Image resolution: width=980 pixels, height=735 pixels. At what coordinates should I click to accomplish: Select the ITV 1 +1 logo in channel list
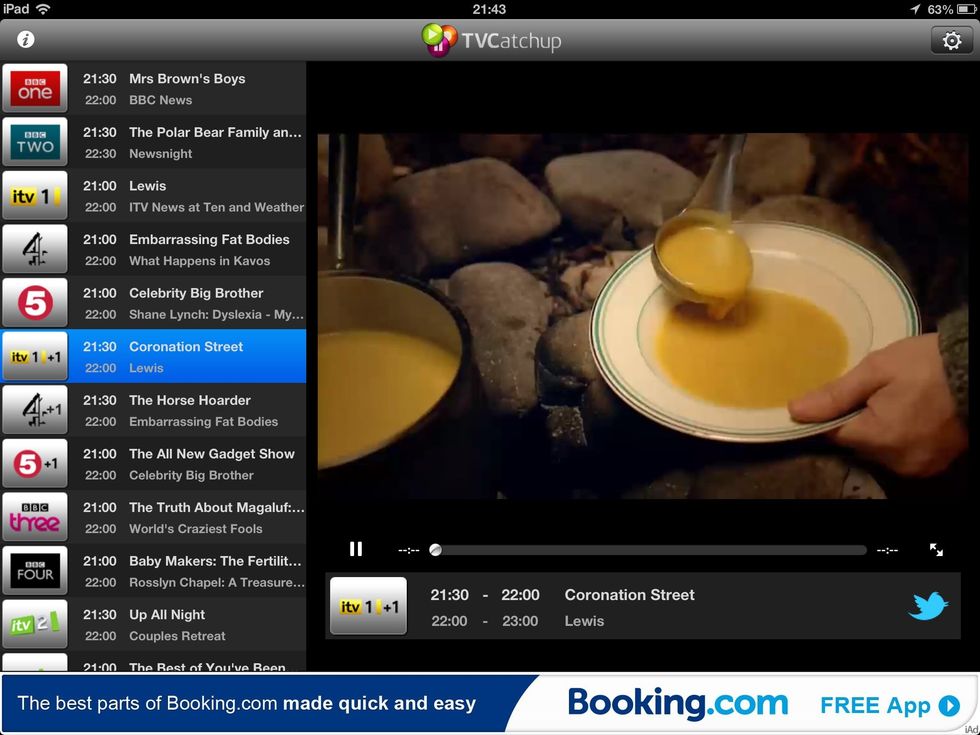point(35,356)
